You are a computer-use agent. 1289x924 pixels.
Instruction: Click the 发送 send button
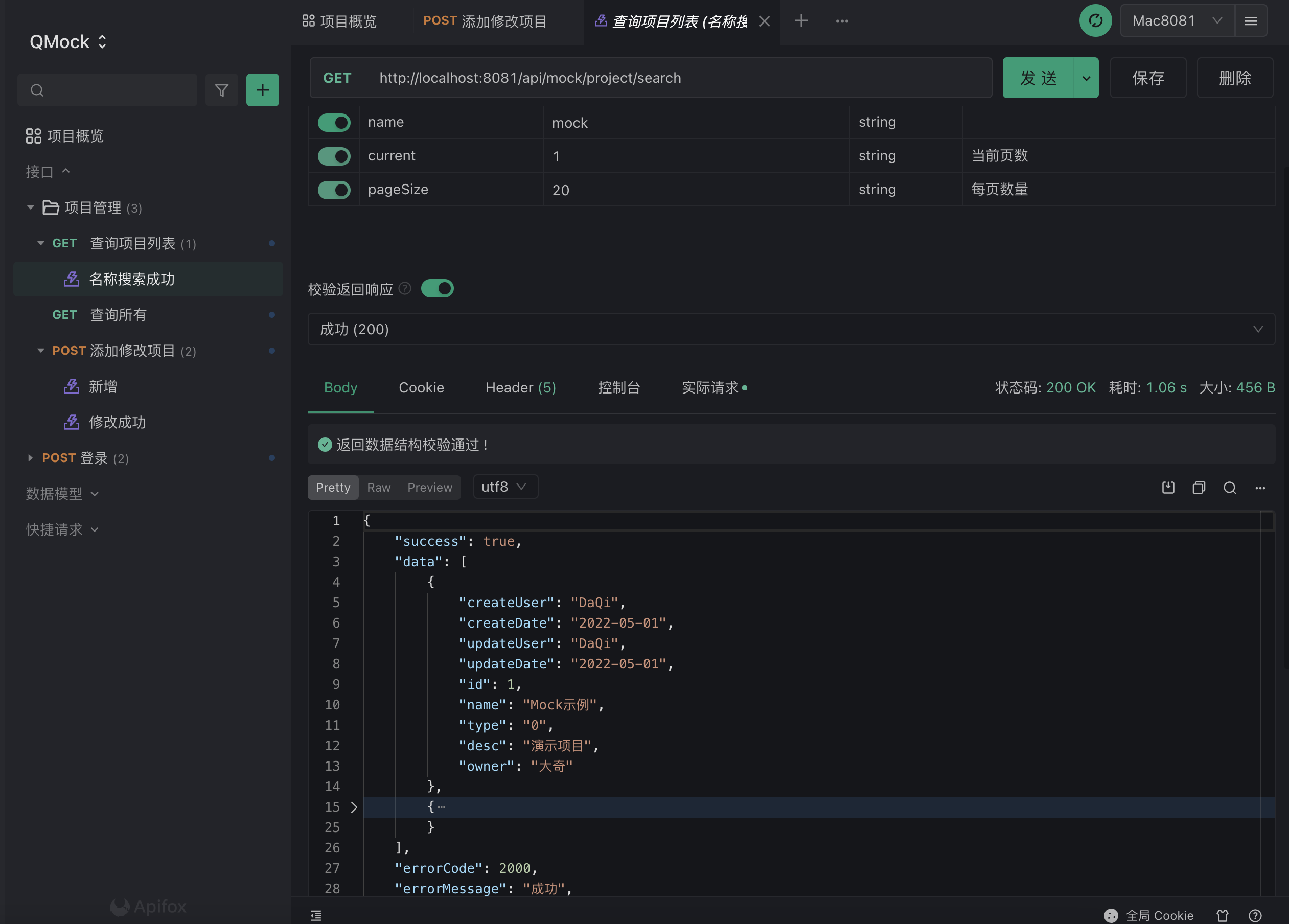click(x=1038, y=78)
